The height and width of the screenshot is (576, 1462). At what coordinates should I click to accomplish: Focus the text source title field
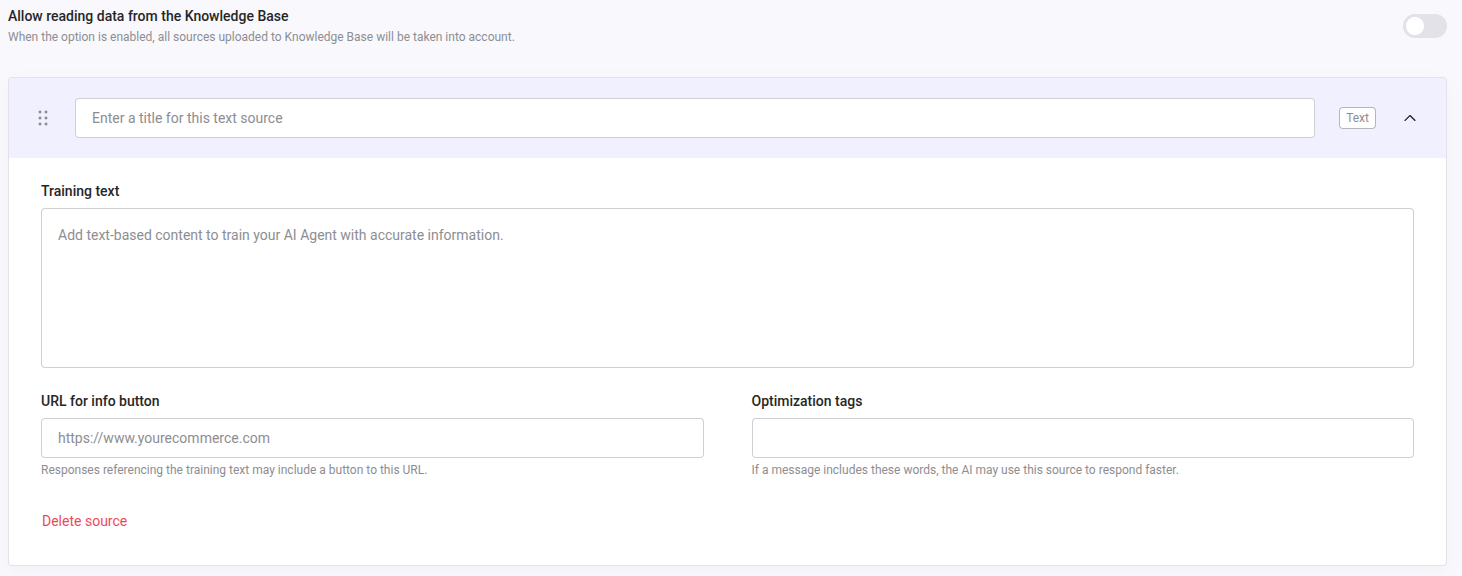click(x=694, y=118)
